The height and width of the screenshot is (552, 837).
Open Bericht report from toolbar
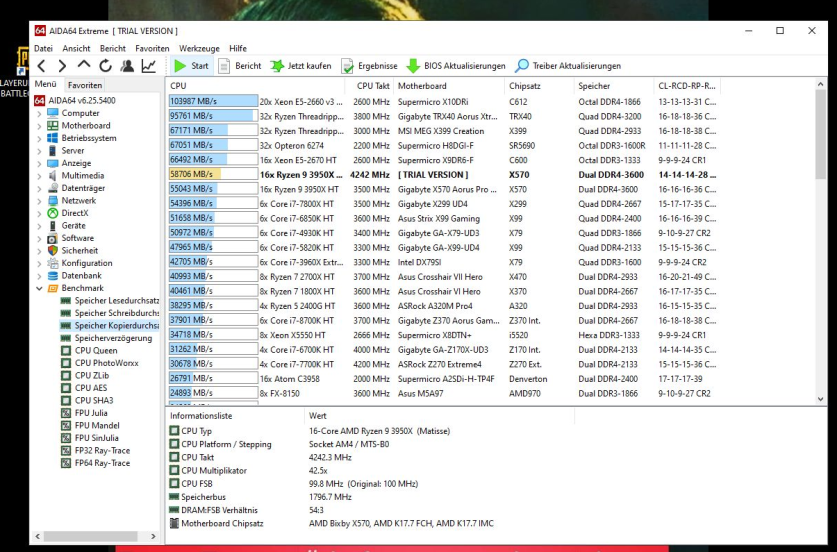pos(240,66)
